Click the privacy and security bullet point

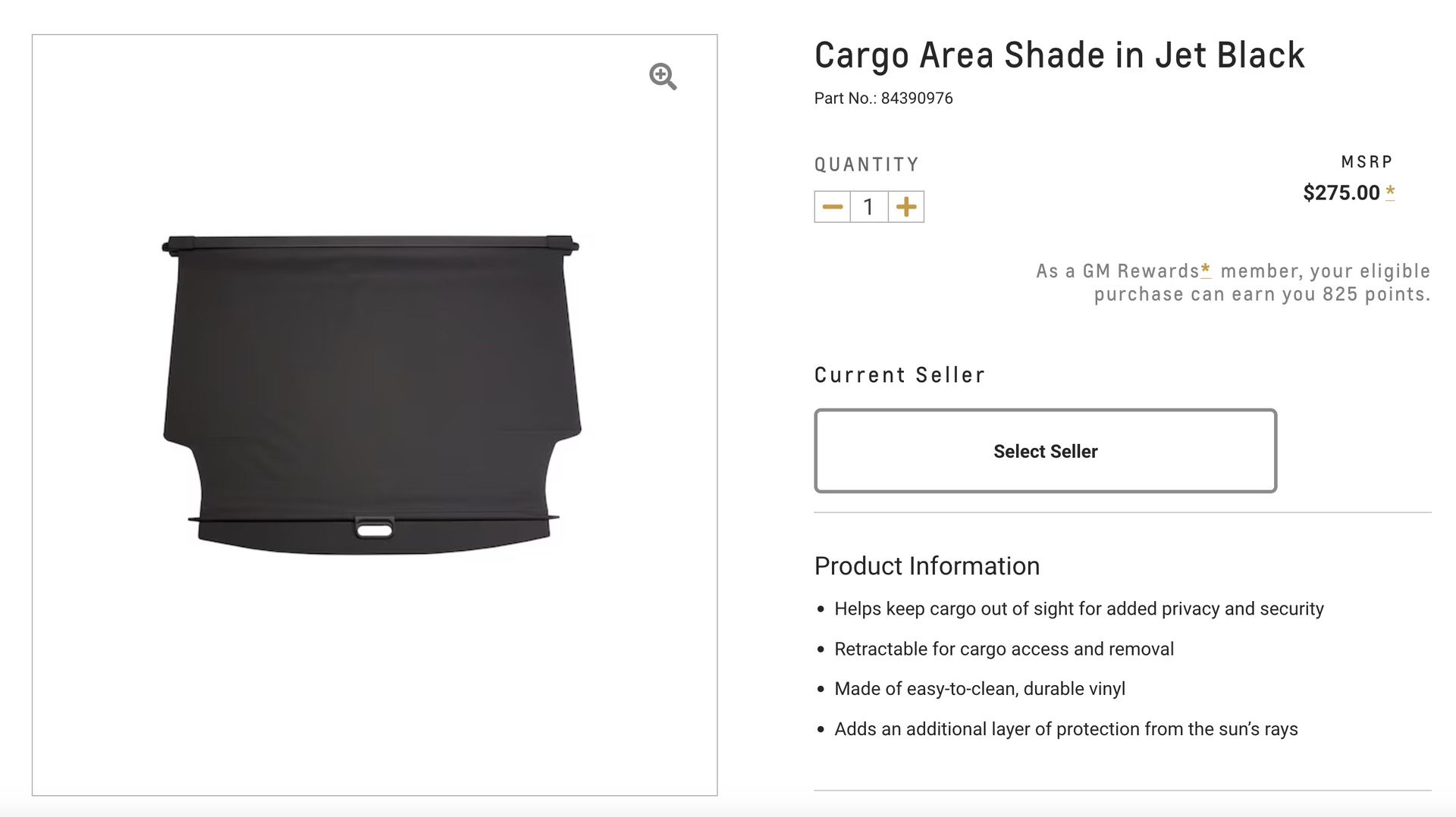click(x=1078, y=609)
